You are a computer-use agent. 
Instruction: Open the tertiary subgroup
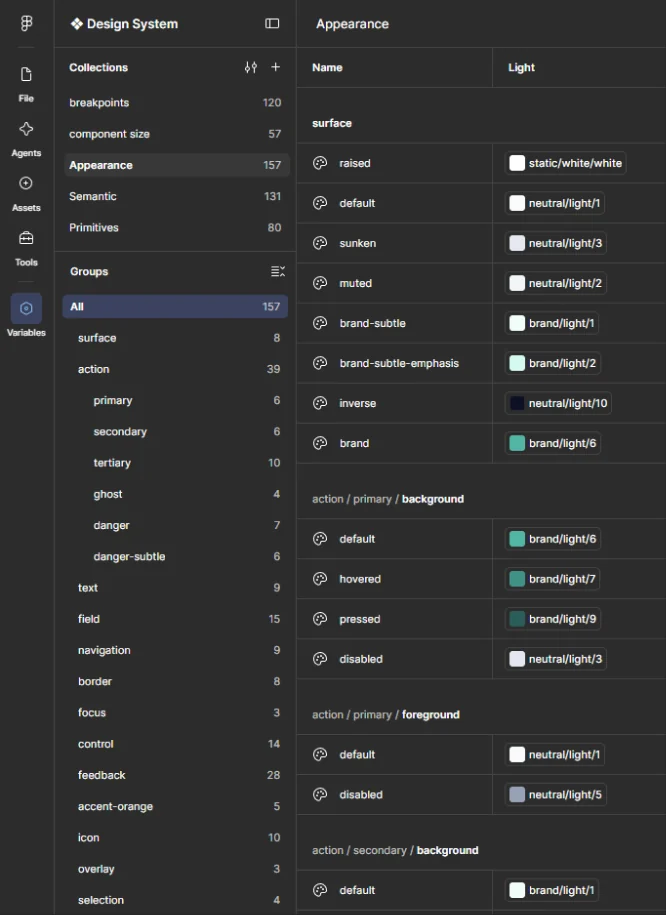pos(175,463)
